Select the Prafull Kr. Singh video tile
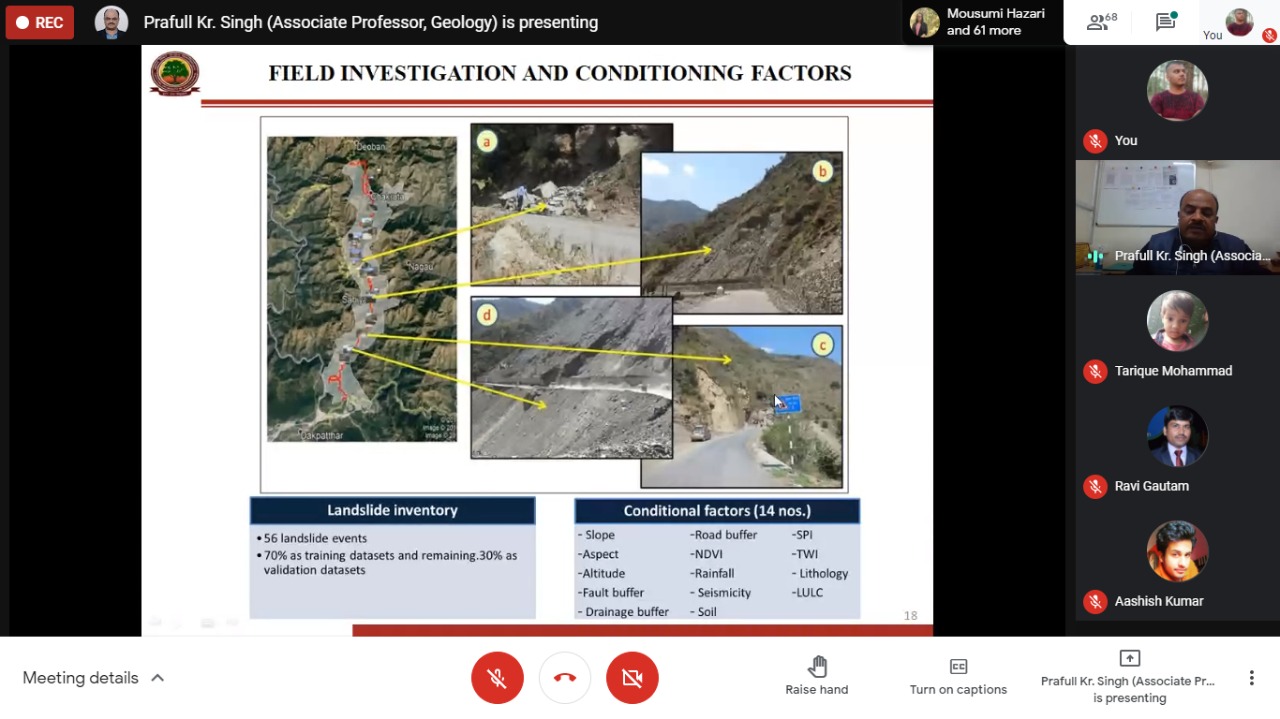 coord(1177,217)
